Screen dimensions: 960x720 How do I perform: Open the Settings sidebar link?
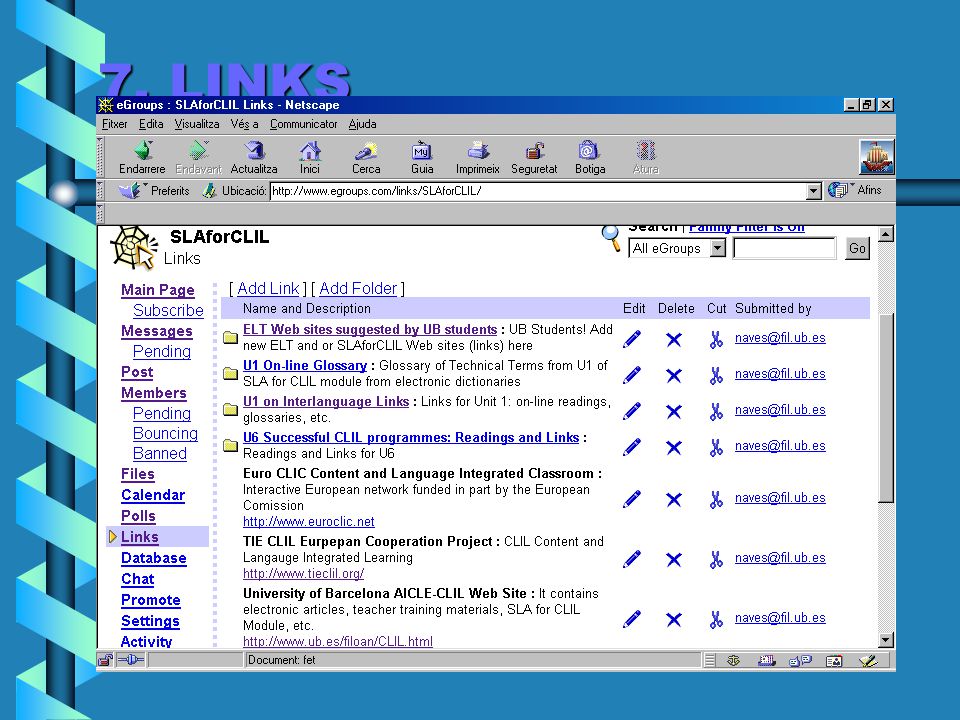tap(151, 621)
